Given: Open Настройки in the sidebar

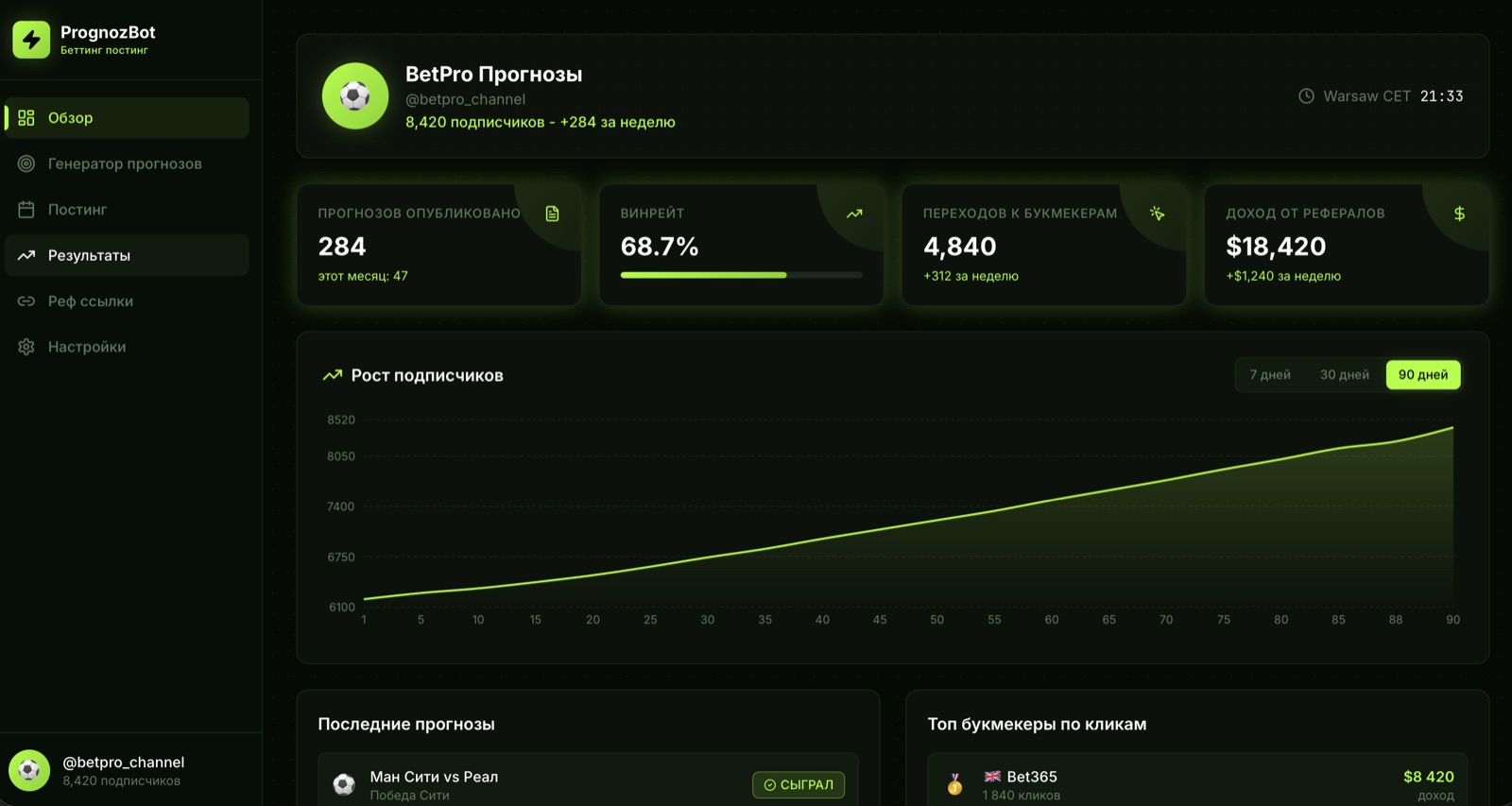Looking at the screenshot, I should 127,347.
